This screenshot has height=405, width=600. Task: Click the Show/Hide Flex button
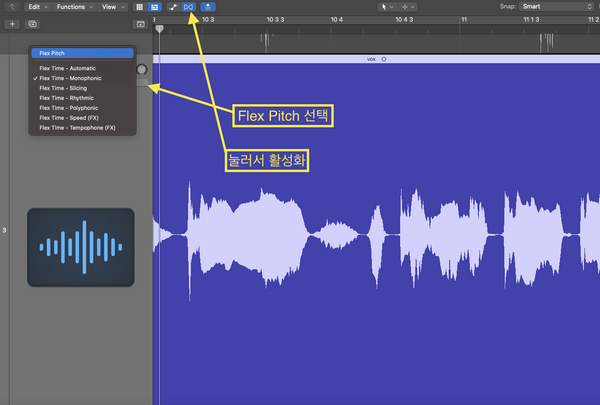189,6
